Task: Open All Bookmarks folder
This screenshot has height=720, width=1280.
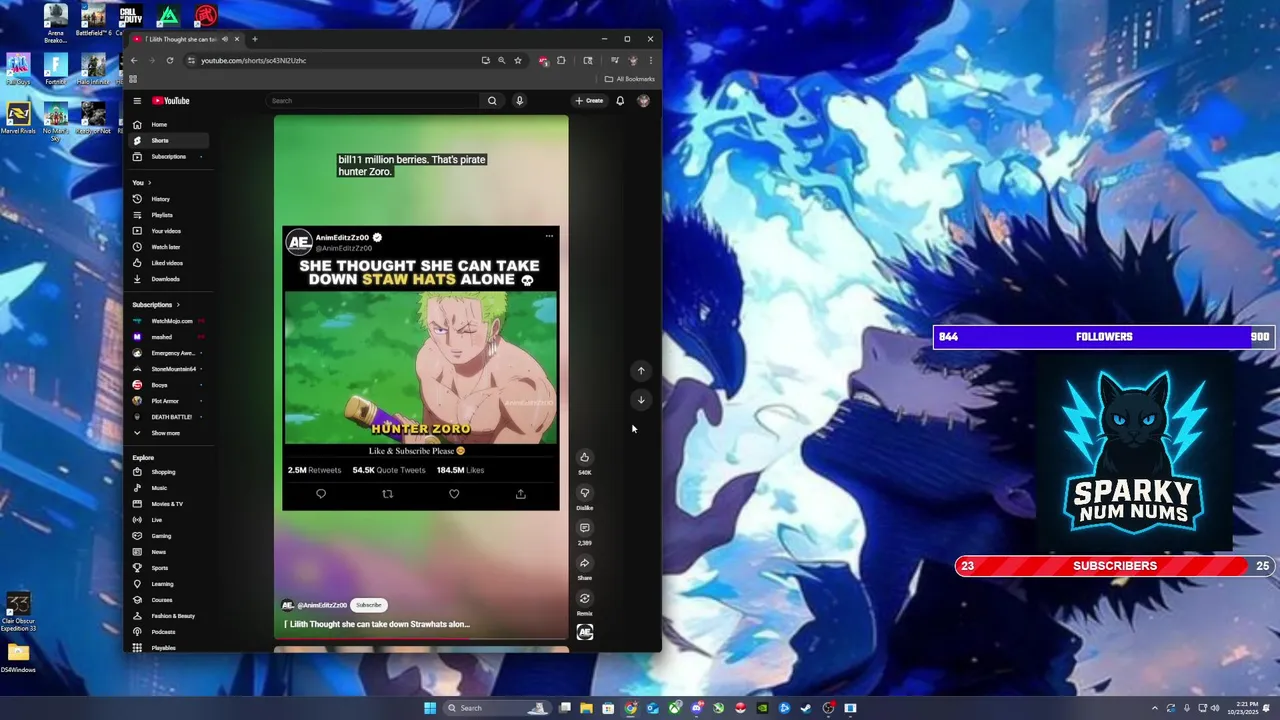Action: click(630, 79)
